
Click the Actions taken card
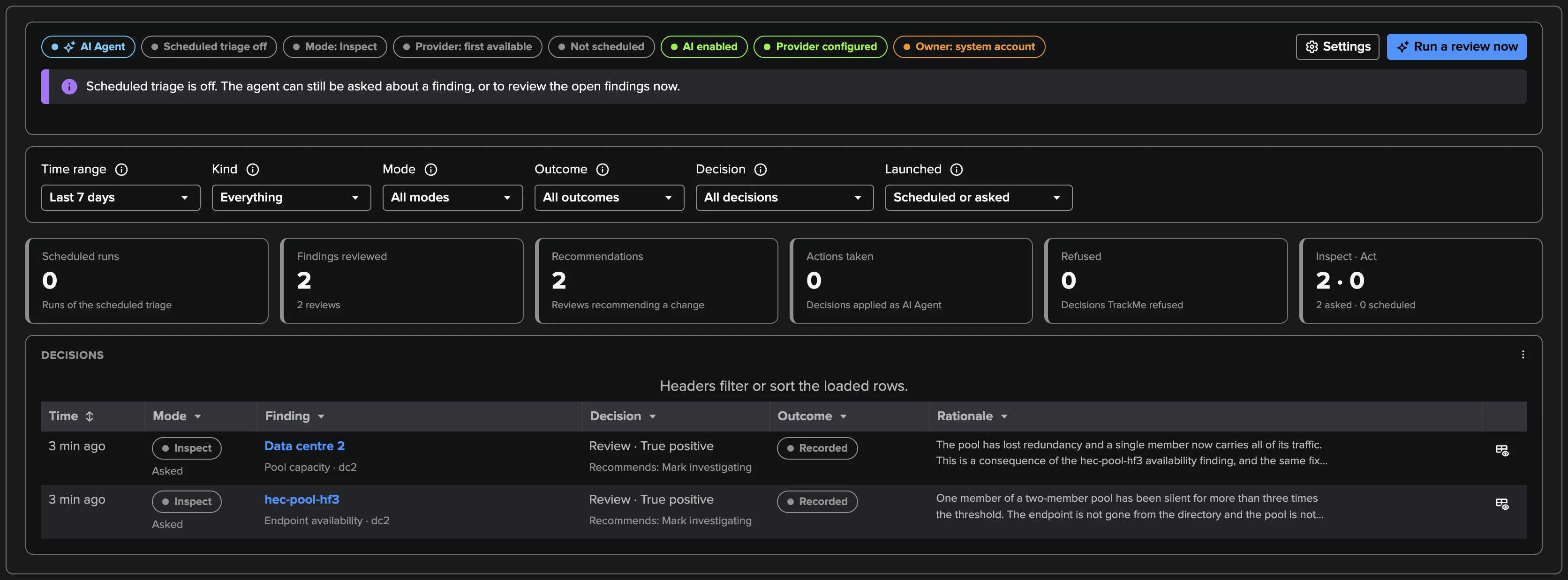(911, 281)
